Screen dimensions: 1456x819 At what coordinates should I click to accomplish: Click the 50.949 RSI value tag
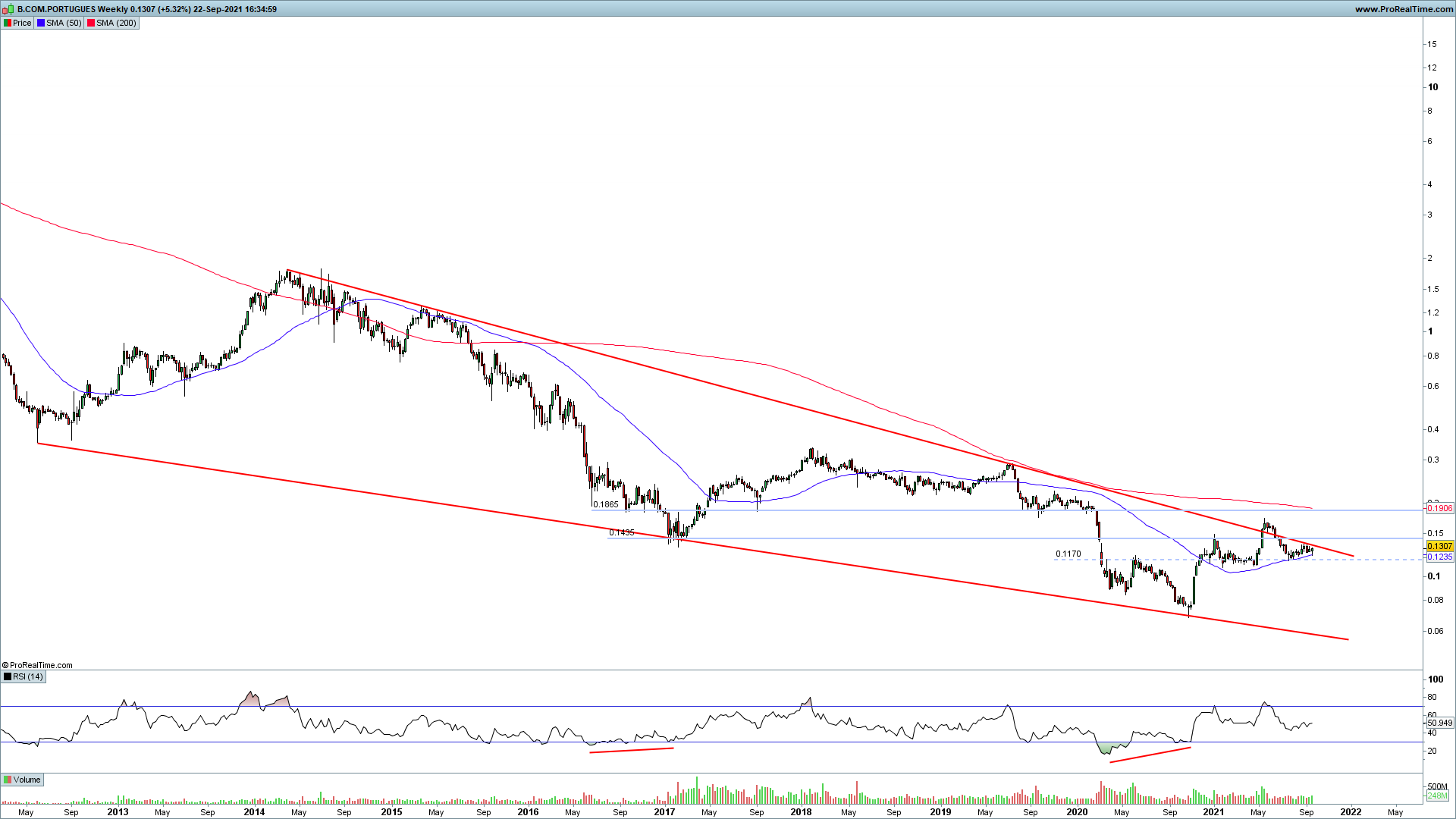[x=1439, y=723]
